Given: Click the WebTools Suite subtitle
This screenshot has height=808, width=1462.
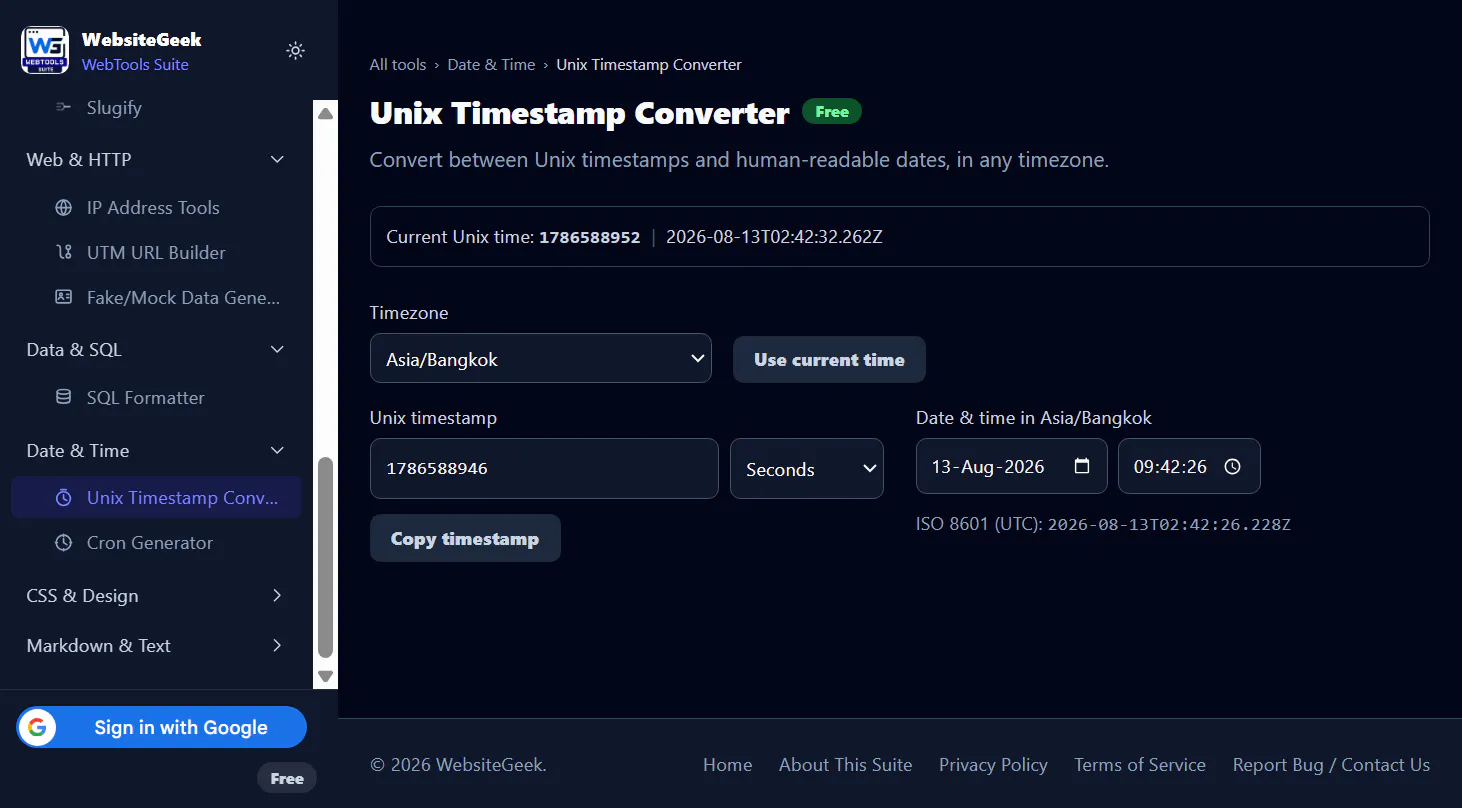Looking at the screenshot, I should [x=135, y=65].
